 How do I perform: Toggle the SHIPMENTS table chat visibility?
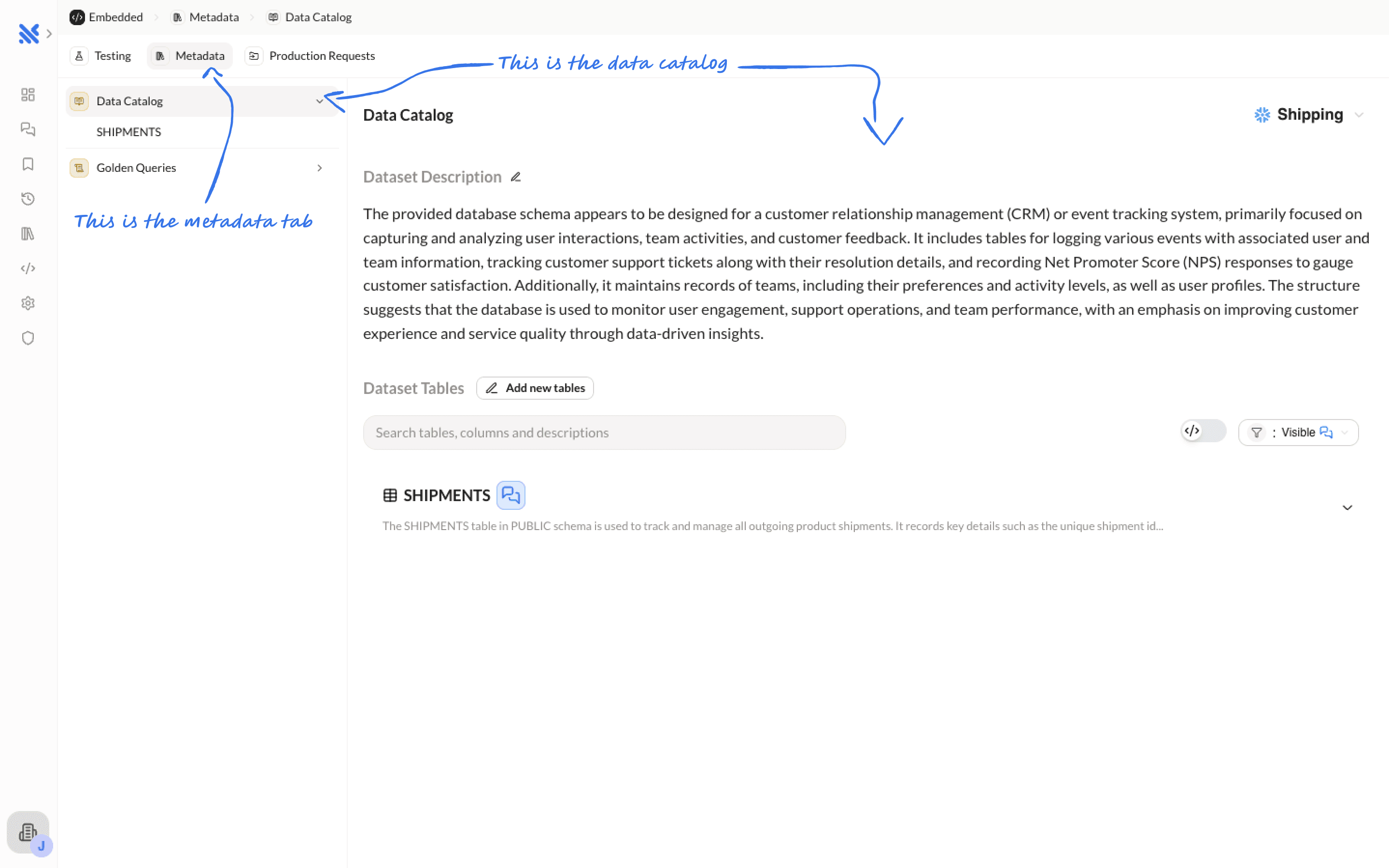coord(510,495)
